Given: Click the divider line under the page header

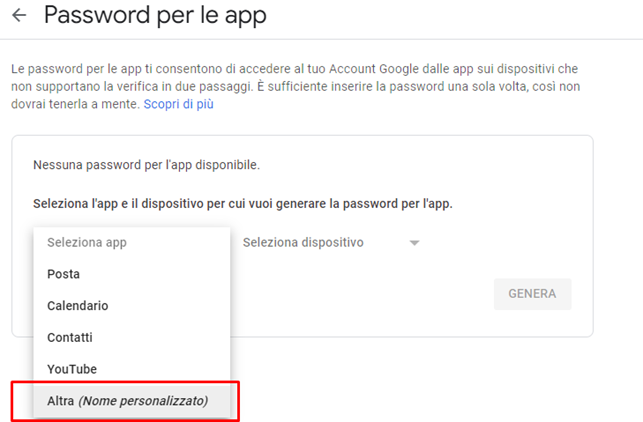Looking at the screenshot, I should point(321,40).
